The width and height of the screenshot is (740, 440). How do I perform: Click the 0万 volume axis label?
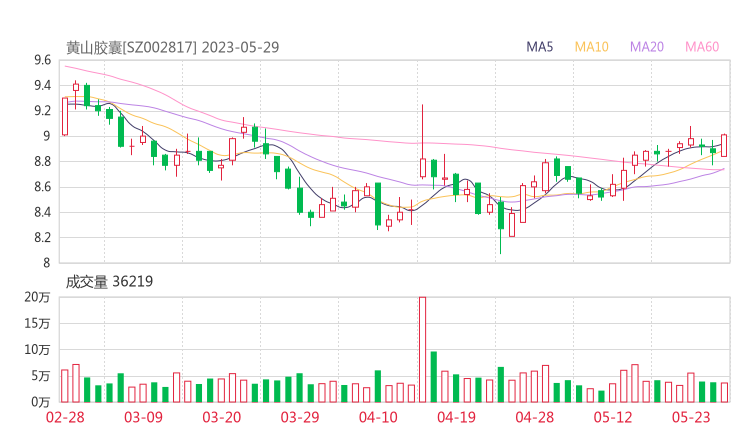point(41,402)
